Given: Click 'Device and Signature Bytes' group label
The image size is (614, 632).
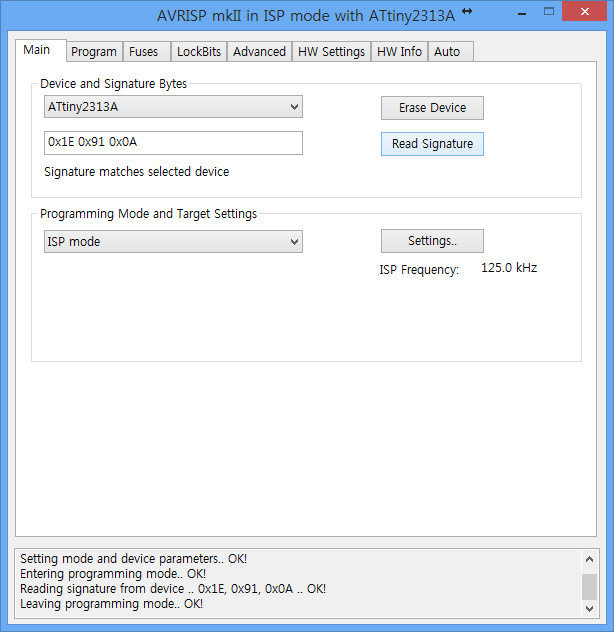Looking at the screenshot, I should (114, 83).
